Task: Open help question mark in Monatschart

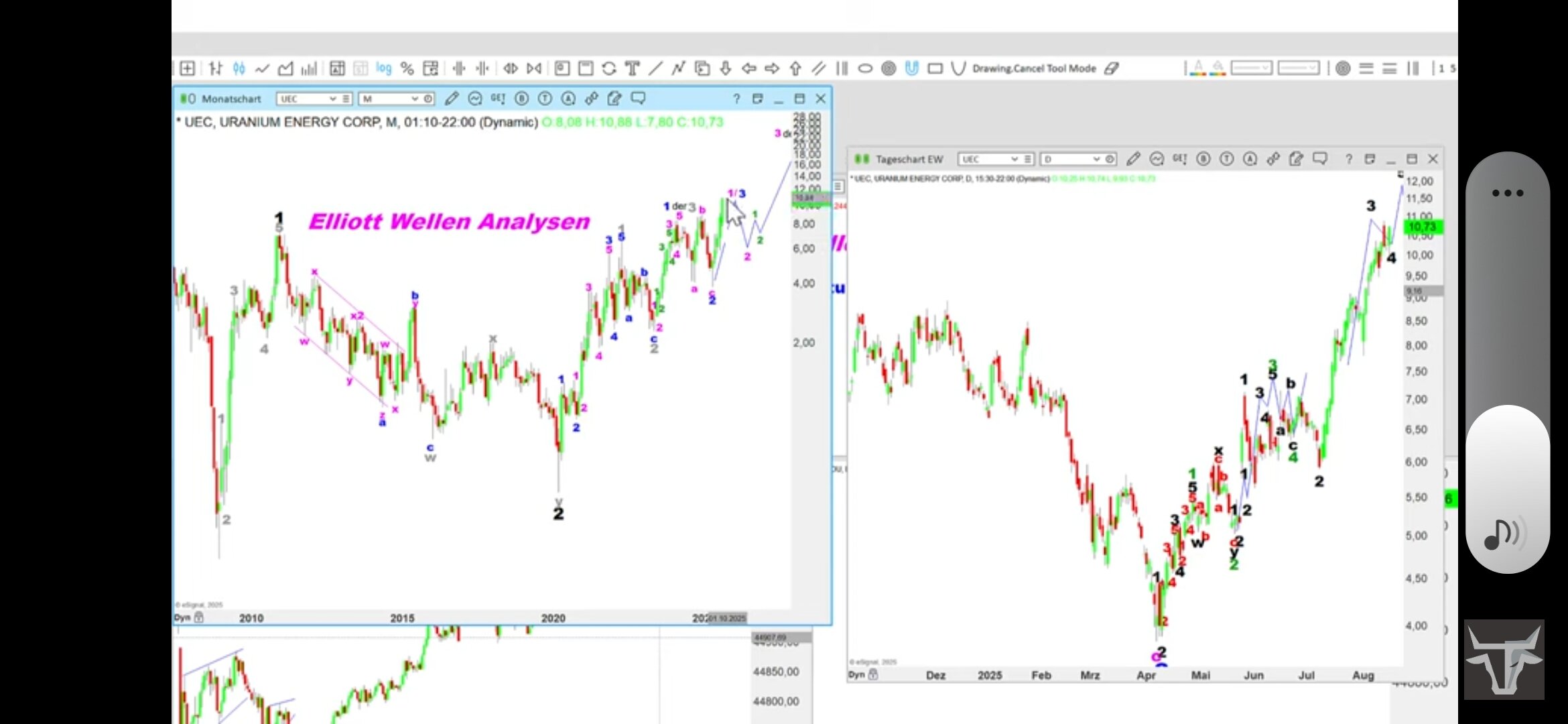Action: click(736, 99)
